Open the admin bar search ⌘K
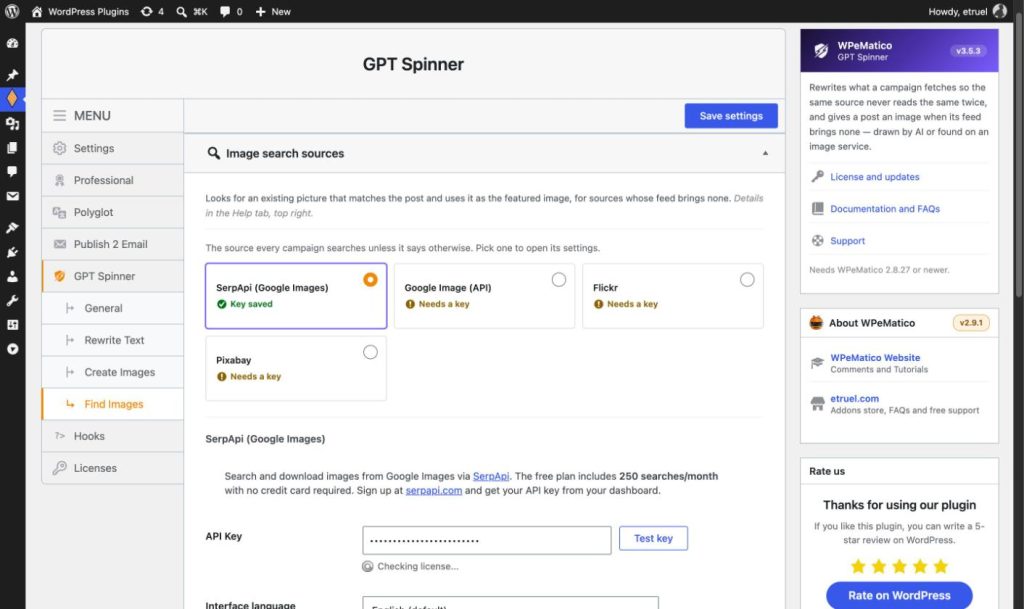The width and height of the screenshot is (1024, 609). [x=192, y=11]
